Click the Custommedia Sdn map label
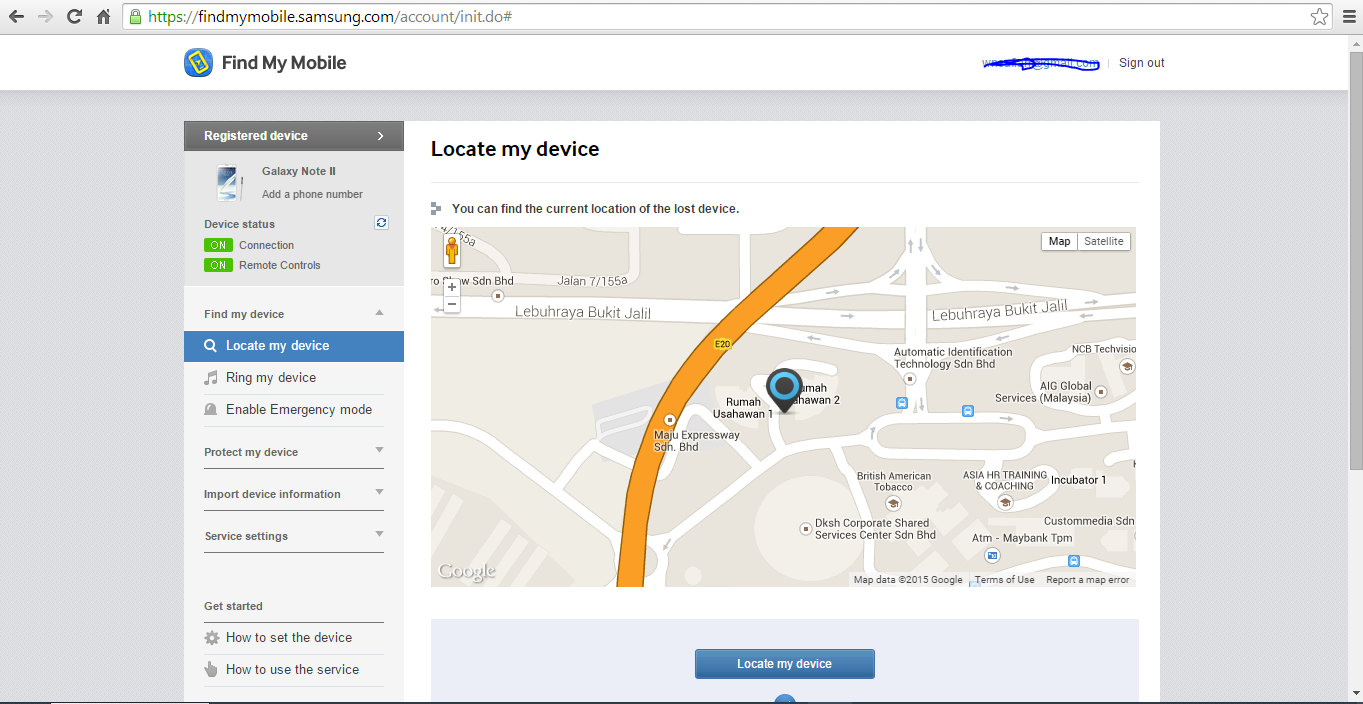Screen dimensions: 1363x704 [x=1089, y=521]
